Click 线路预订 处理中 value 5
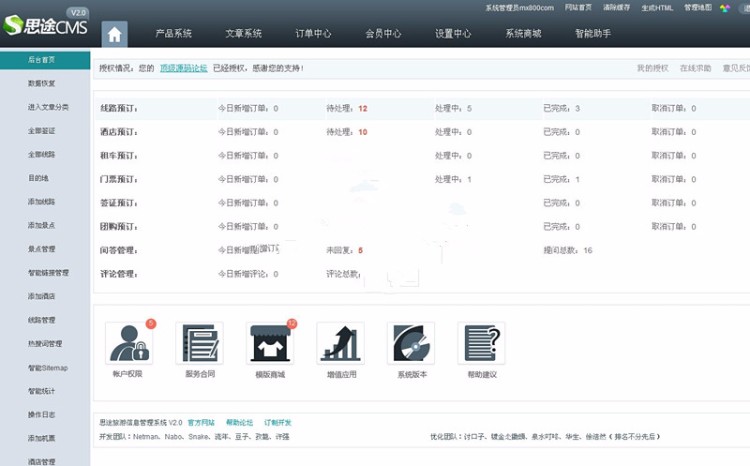The image size is (750, 466). pos(469,109)
